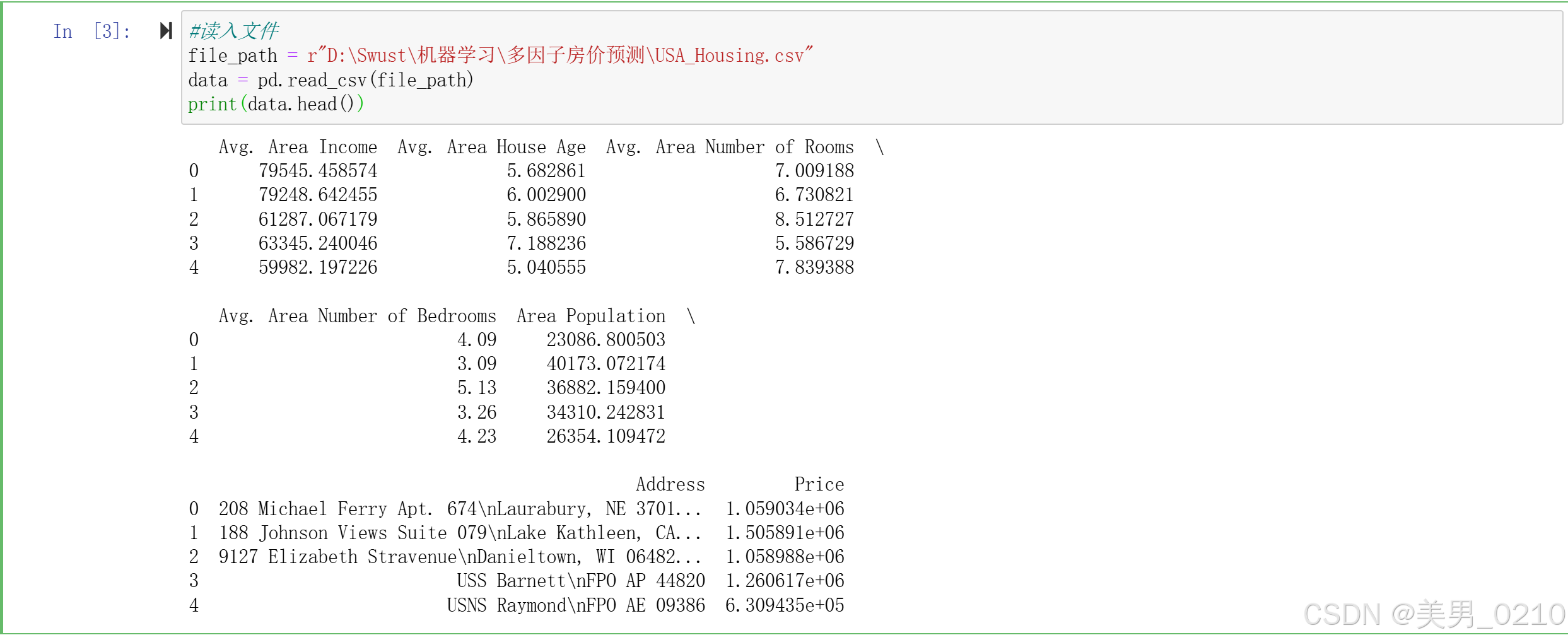This screenshot has width=1568, height=640.
Task: Select Avg. Area Number of Bedrooms header
Action: coord(357,315)
